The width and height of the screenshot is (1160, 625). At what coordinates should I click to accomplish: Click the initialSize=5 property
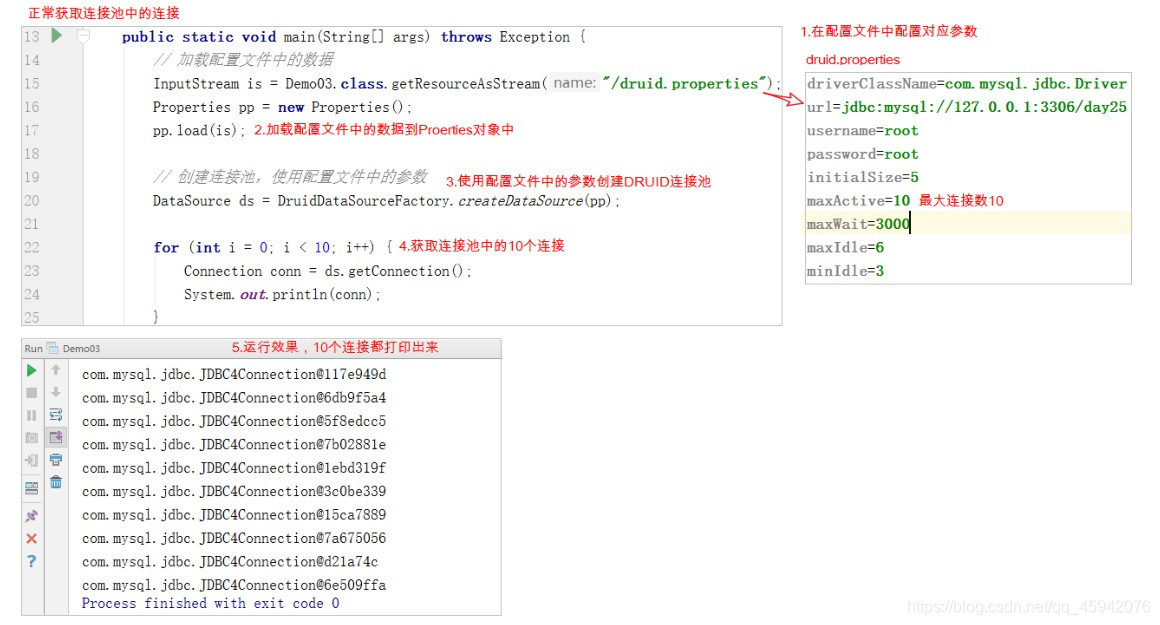863,178
